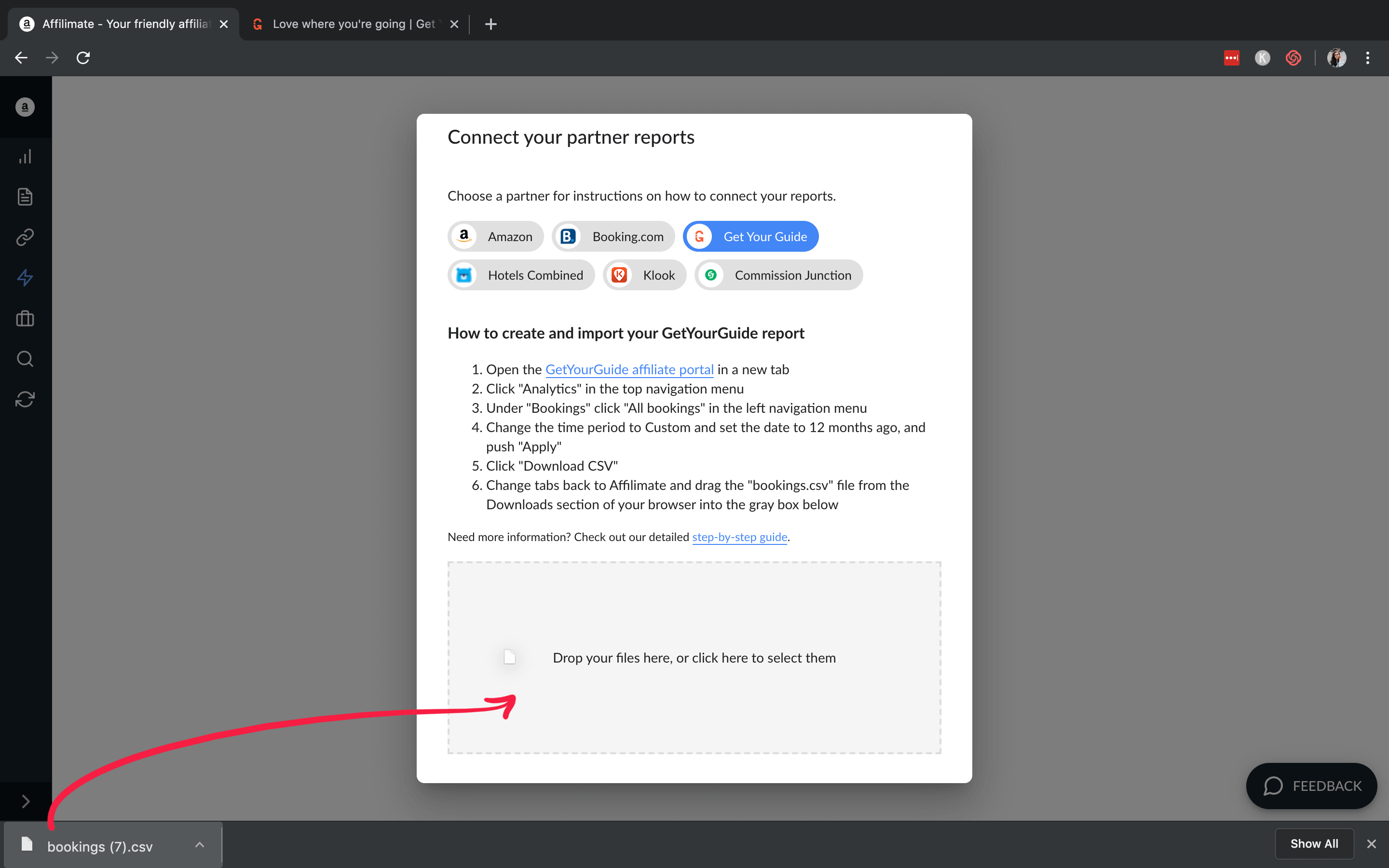Select the Klook partner chip

(644, 275)
